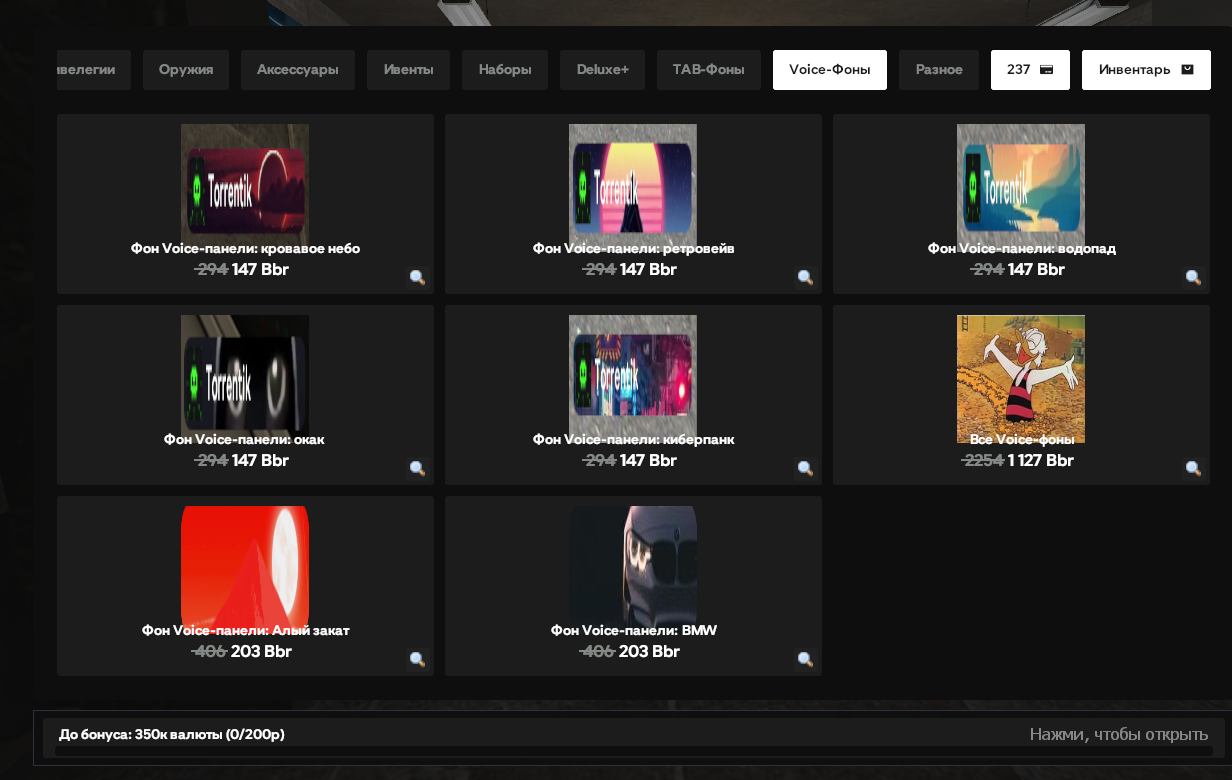
Task: Expand bonus bar via Нажми, чтобы открыть
Action: click(x=1118, y=735)
